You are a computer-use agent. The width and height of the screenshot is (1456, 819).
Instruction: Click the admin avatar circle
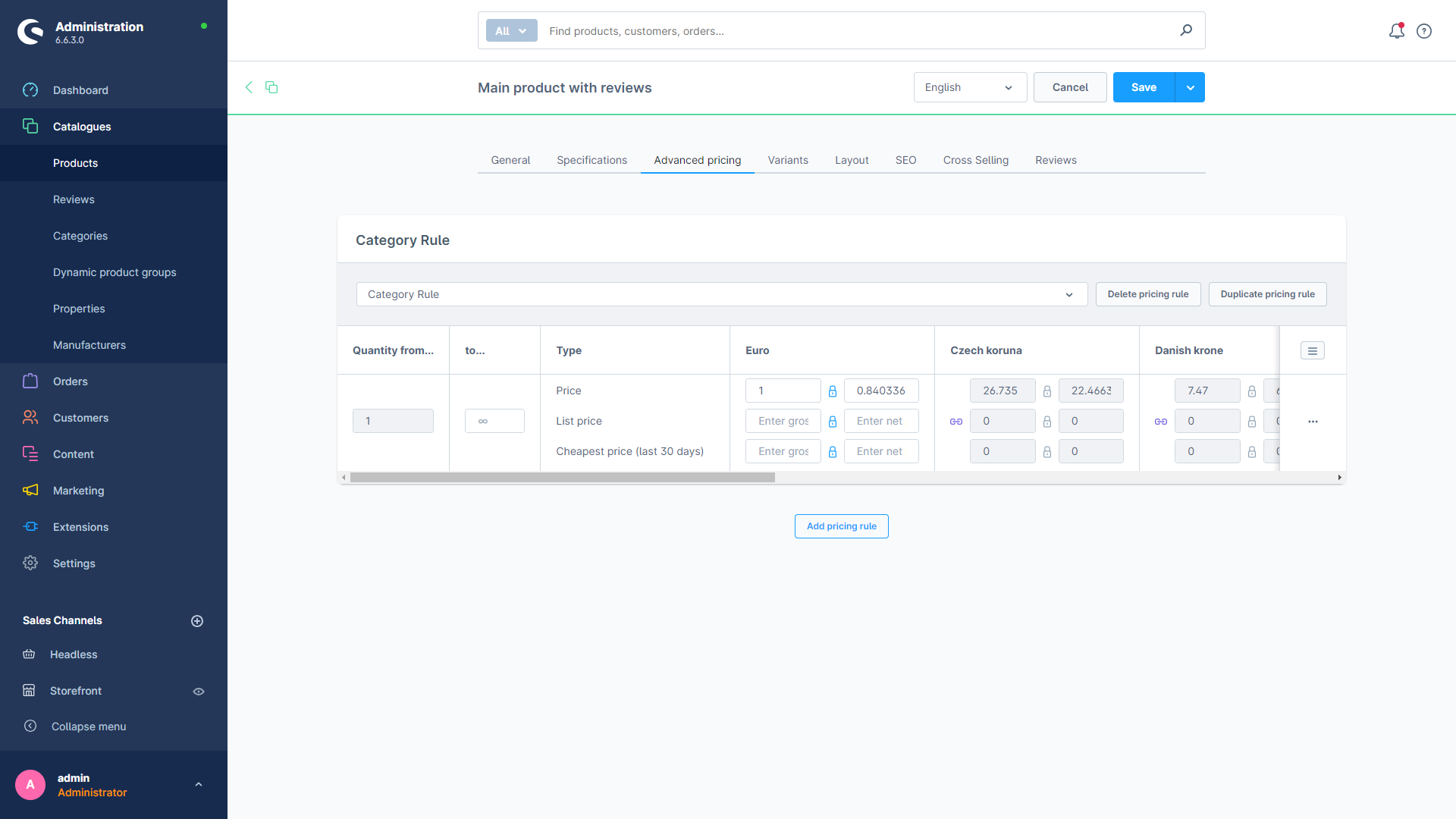point(30,785)
